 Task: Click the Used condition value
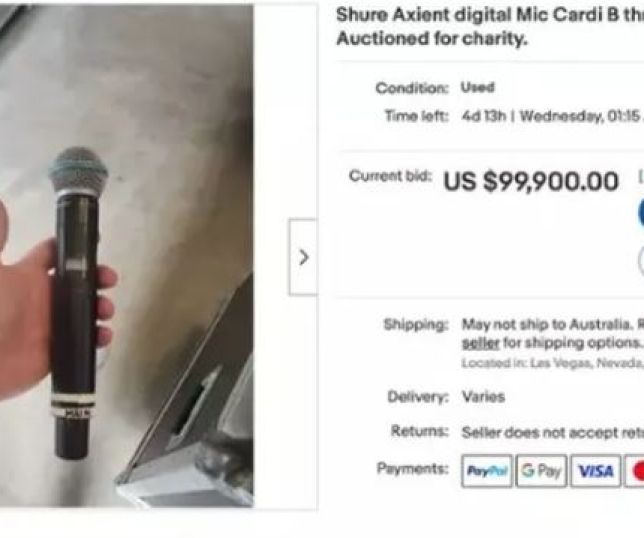pyautogui.click(x=478, y=87)
